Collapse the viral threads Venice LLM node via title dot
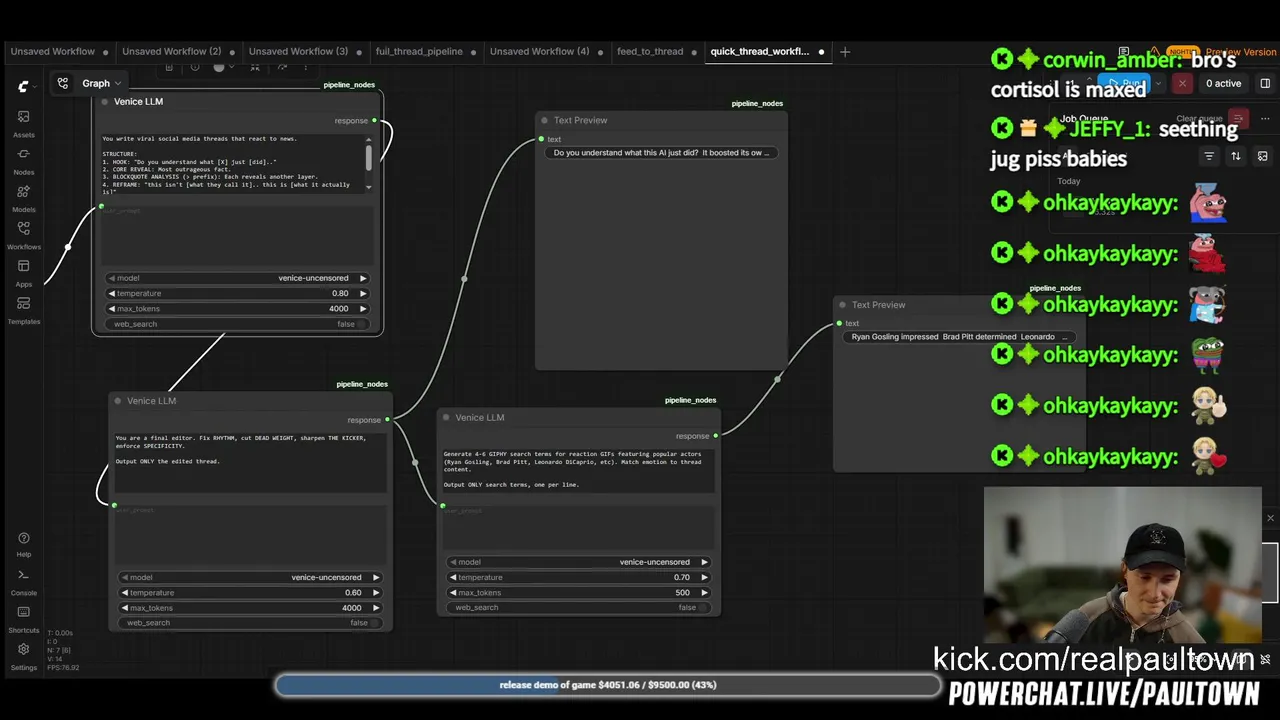This screenshot has width=1280, height=720. [104, 101]
